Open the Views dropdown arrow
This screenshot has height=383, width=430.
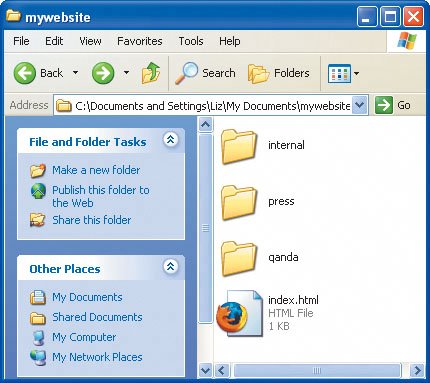pos(356,73)
